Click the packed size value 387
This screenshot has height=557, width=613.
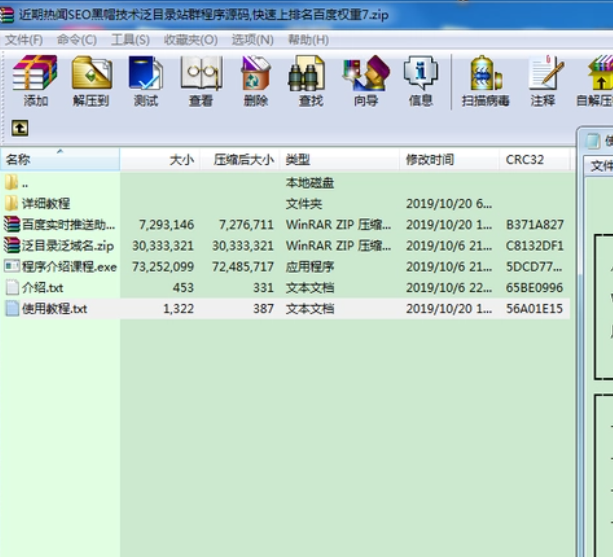tap(263, 309)
